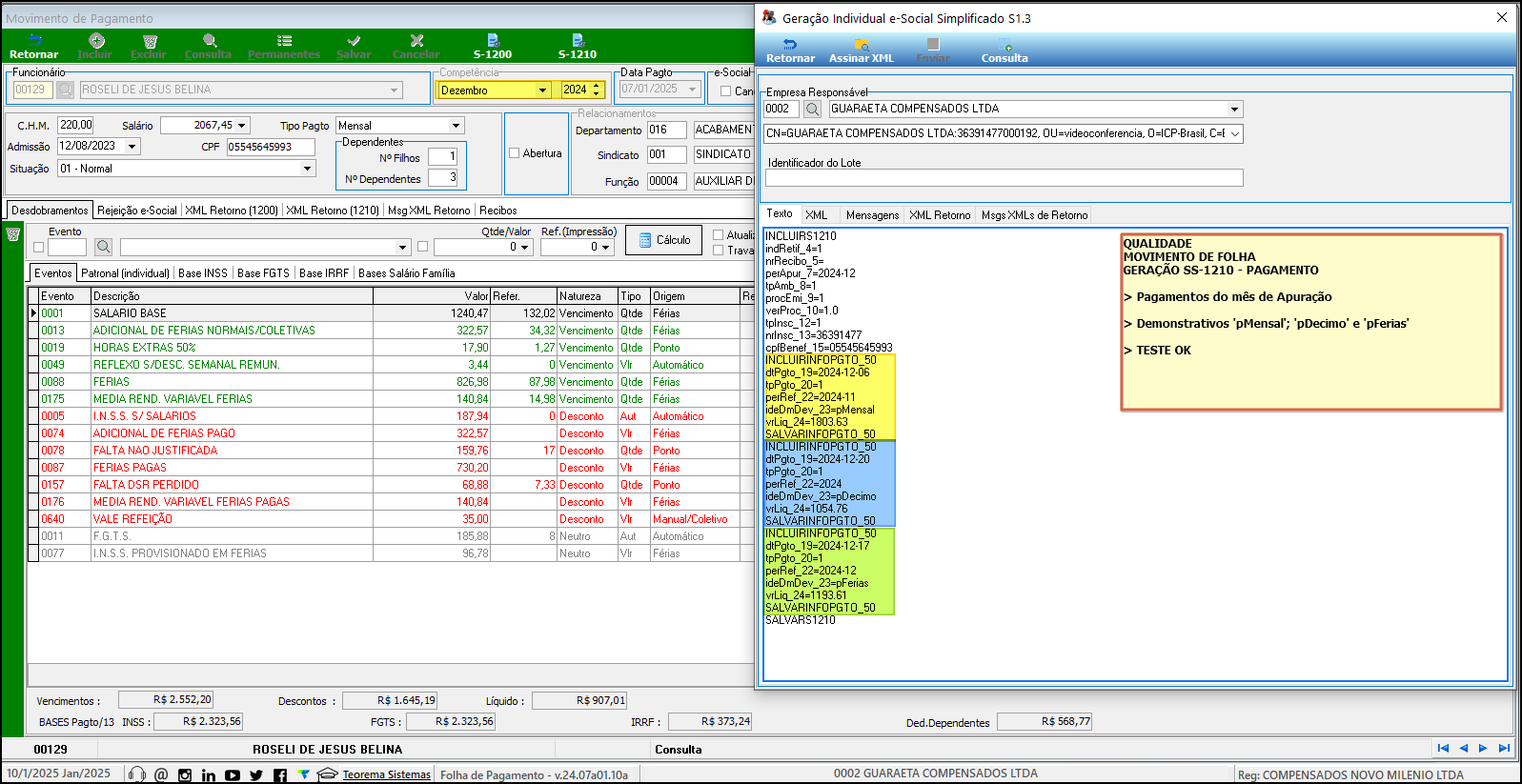Open the Evento description dropdown

point(402,248)
